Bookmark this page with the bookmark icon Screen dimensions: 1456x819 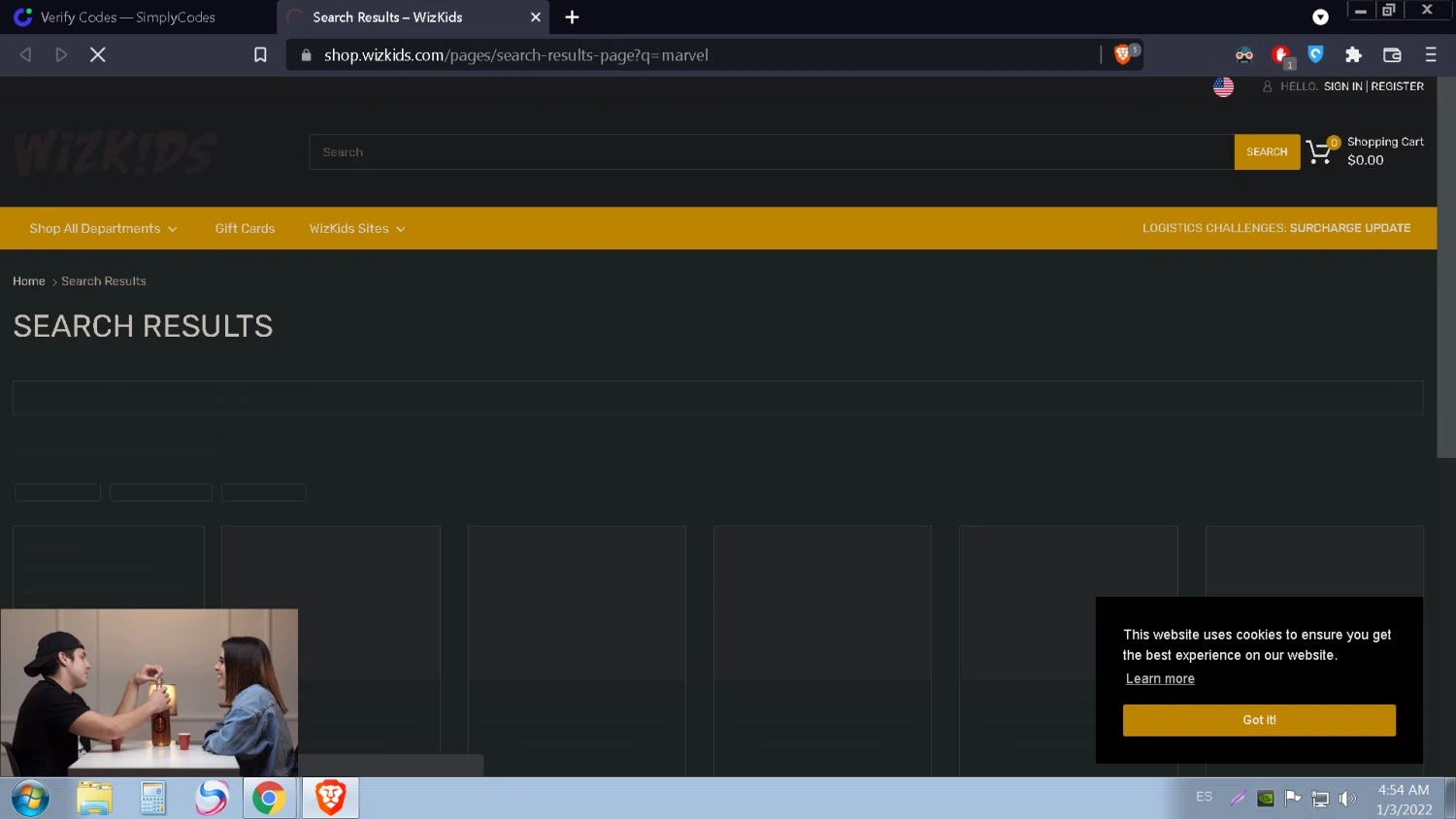pos(260,55)
